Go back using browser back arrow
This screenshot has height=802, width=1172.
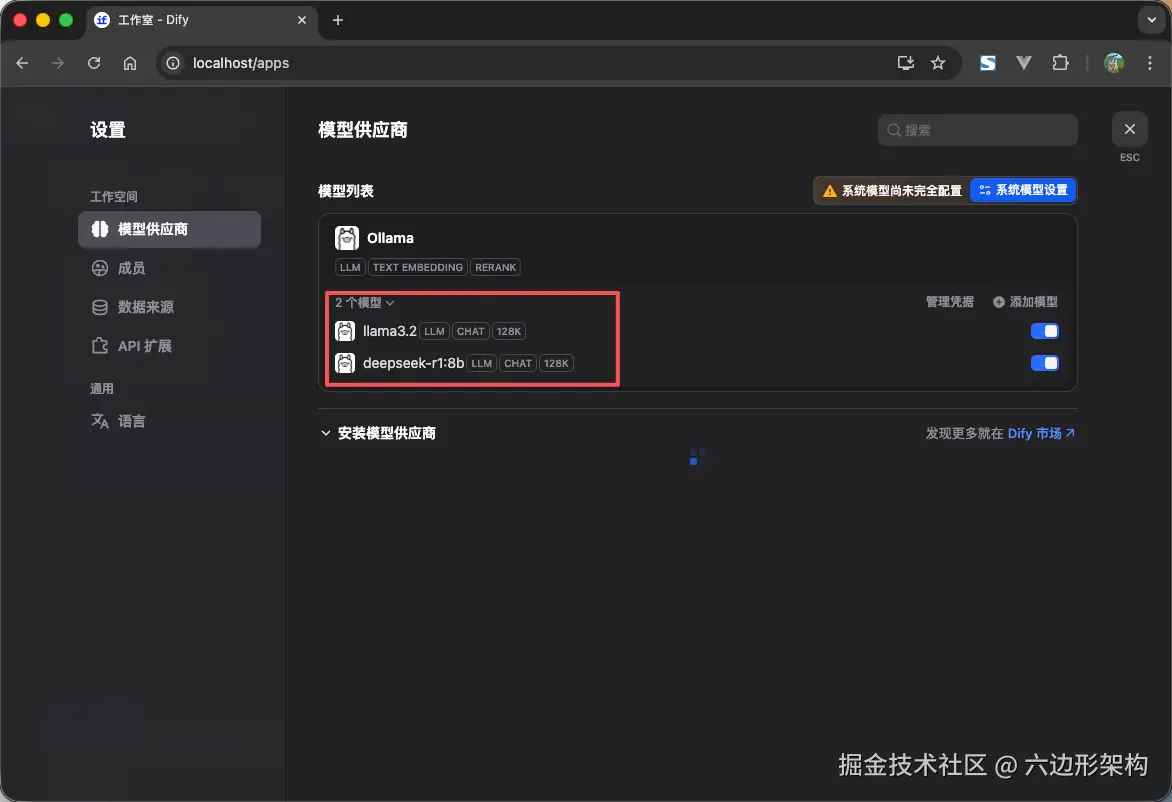pyautogui.click(x=22, y=64)
